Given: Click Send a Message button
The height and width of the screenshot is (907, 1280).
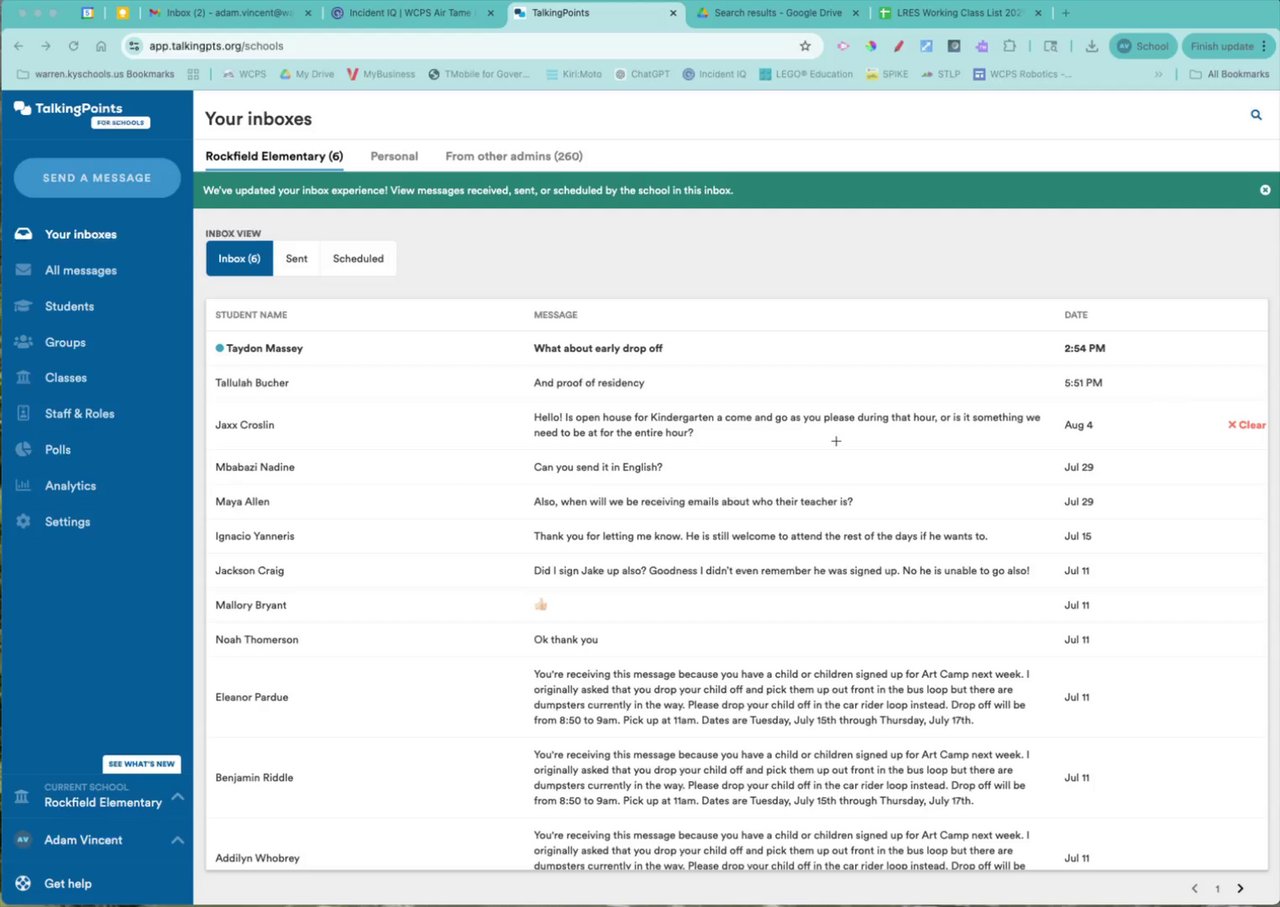Looking at the screenshot, I should (x=97, y=178).
